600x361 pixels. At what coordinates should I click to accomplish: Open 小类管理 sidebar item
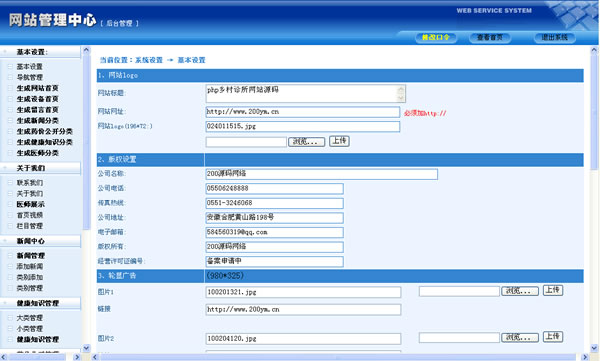29,328
